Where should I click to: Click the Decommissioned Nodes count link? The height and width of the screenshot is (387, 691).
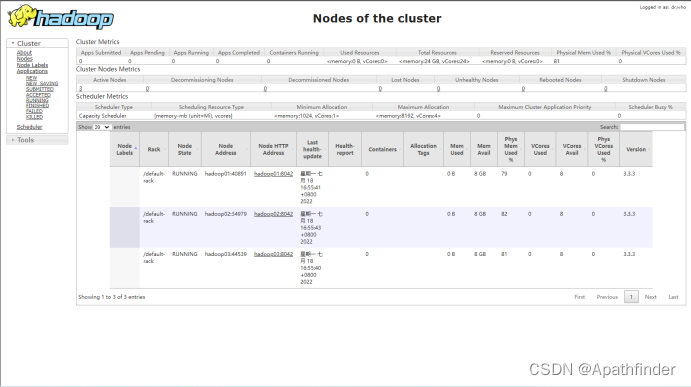point(265,89)
